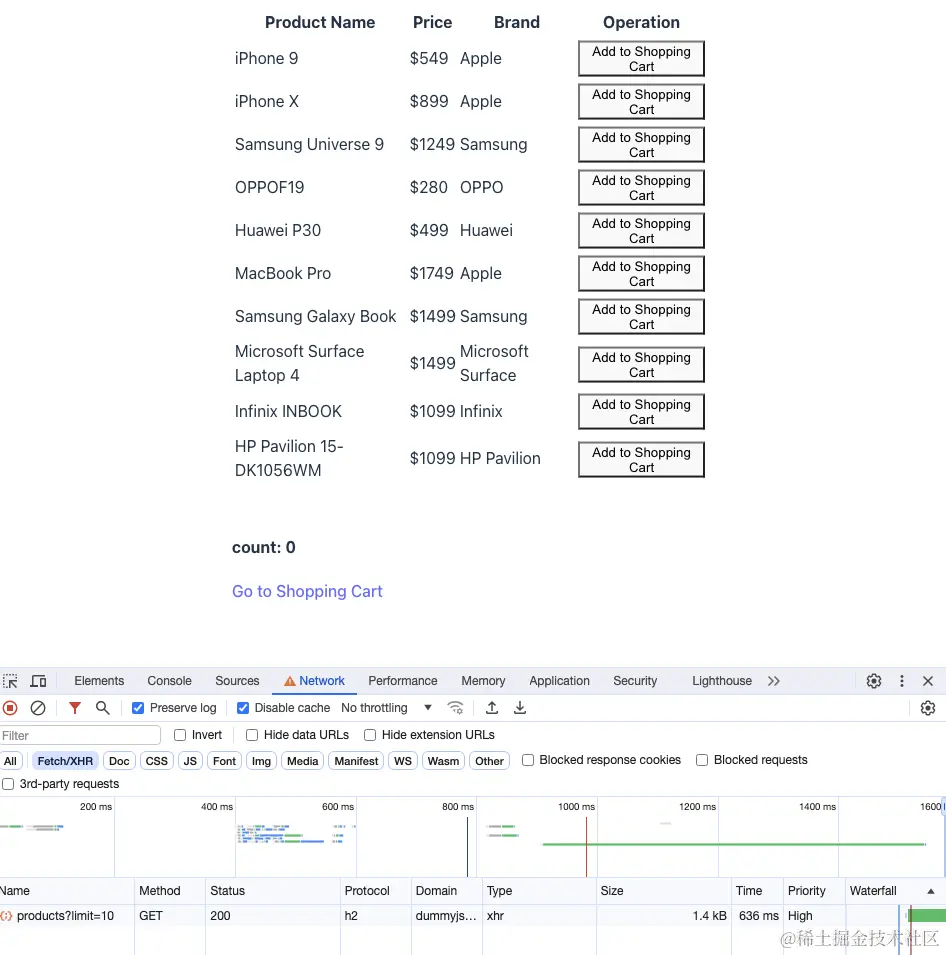Viewport: 946px width, 955px height.
Task: Add Samsung Universe 9 to cart
Action: [641, 145]
